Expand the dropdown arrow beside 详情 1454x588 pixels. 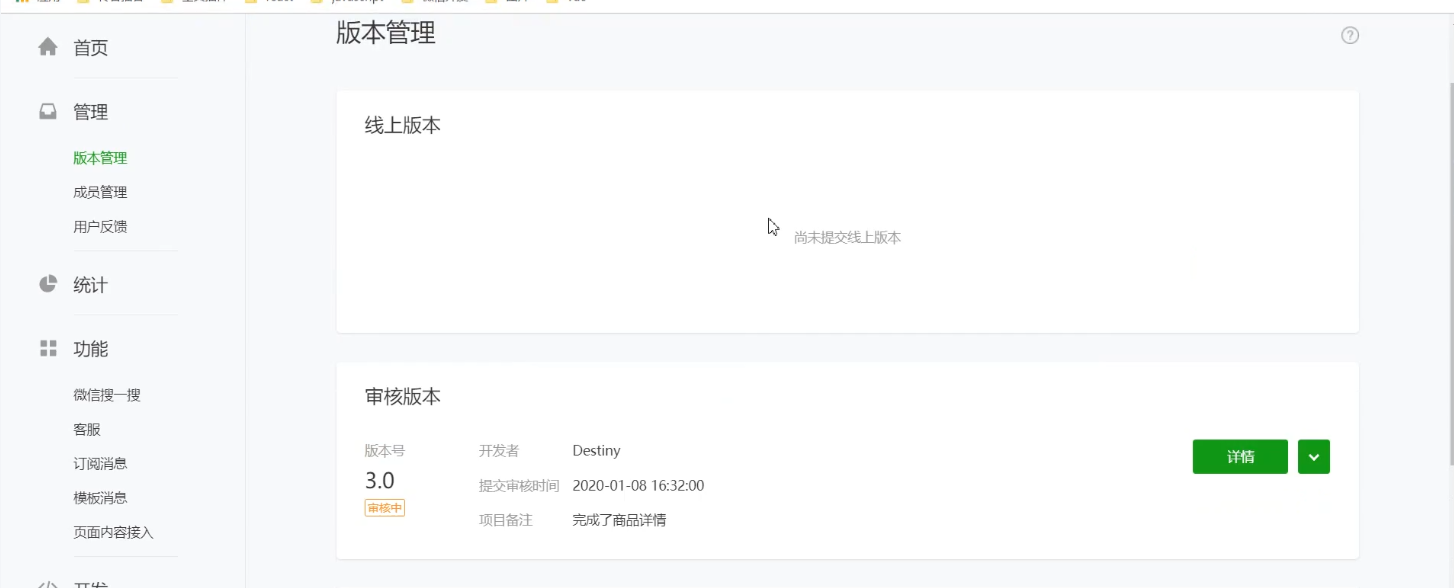(x=1313, y=456)
